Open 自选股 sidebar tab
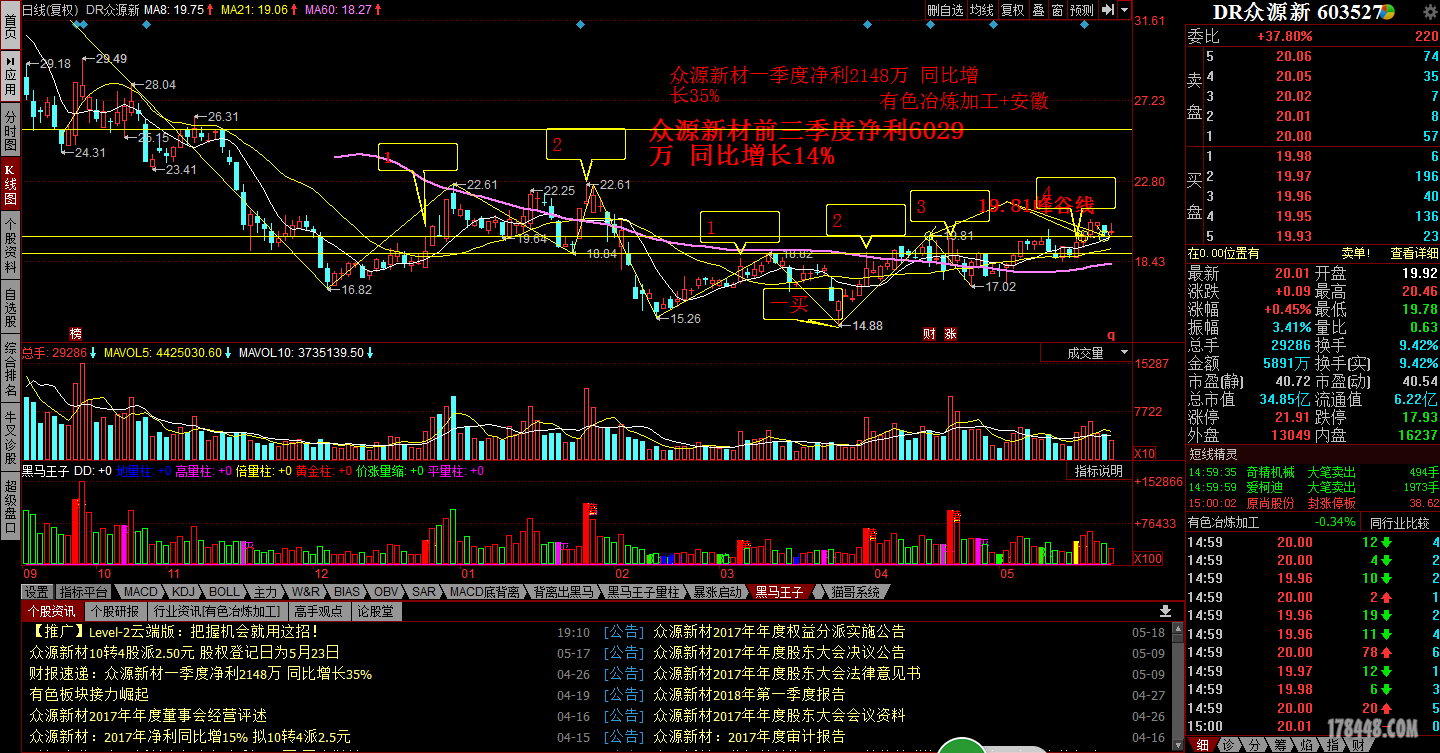The width and height of the screenshot is (1440, 753). [10, 309]
